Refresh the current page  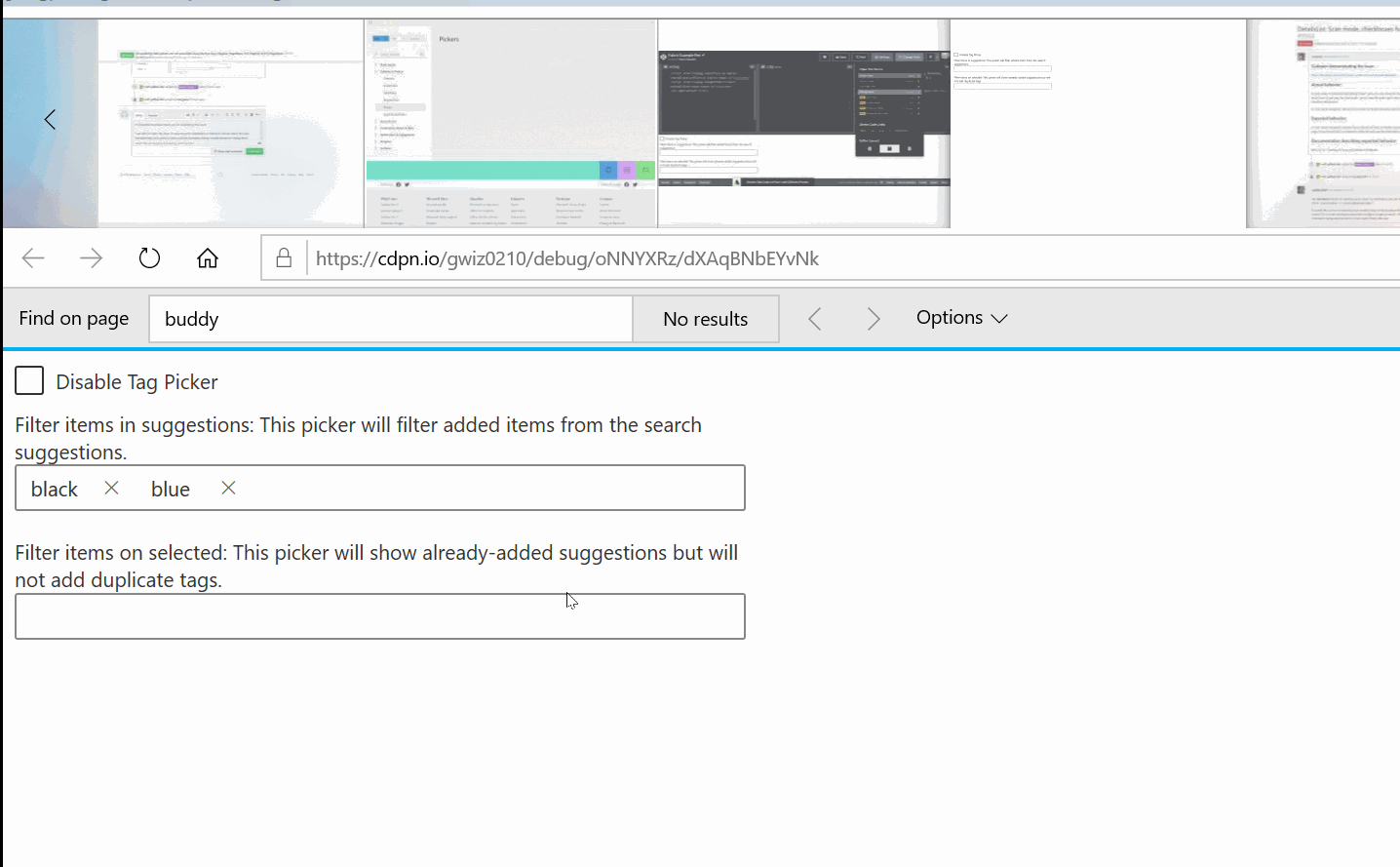point(148,257)
